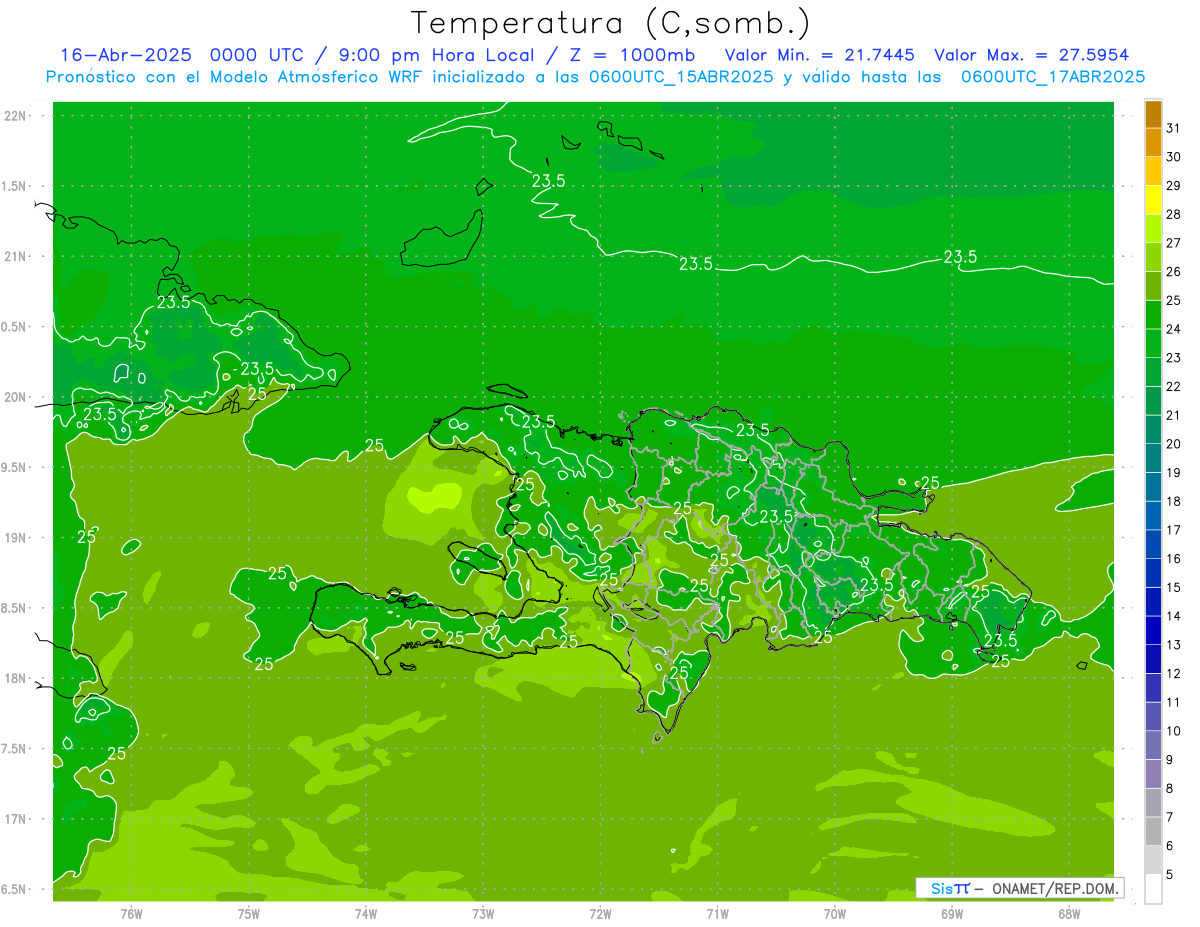The height and width of the screenshot is (927, 1200).
Task: Click the color scale label "17"
Action: pyautogui.click(x=1174, y=530)
